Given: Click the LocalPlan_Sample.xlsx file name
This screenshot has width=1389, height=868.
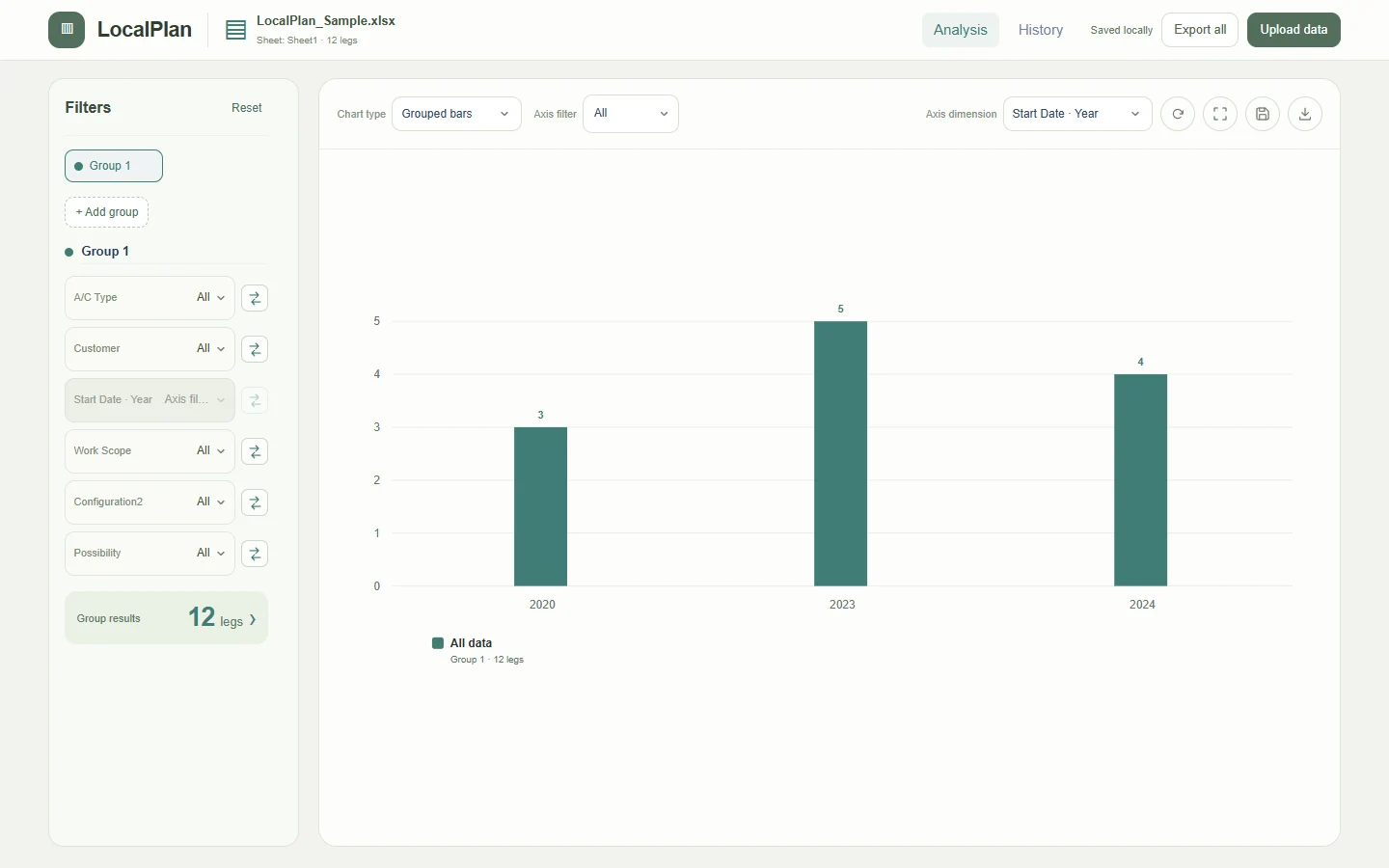Looking at the screenshot, I should pyautogui.click(x=326, y=21).
